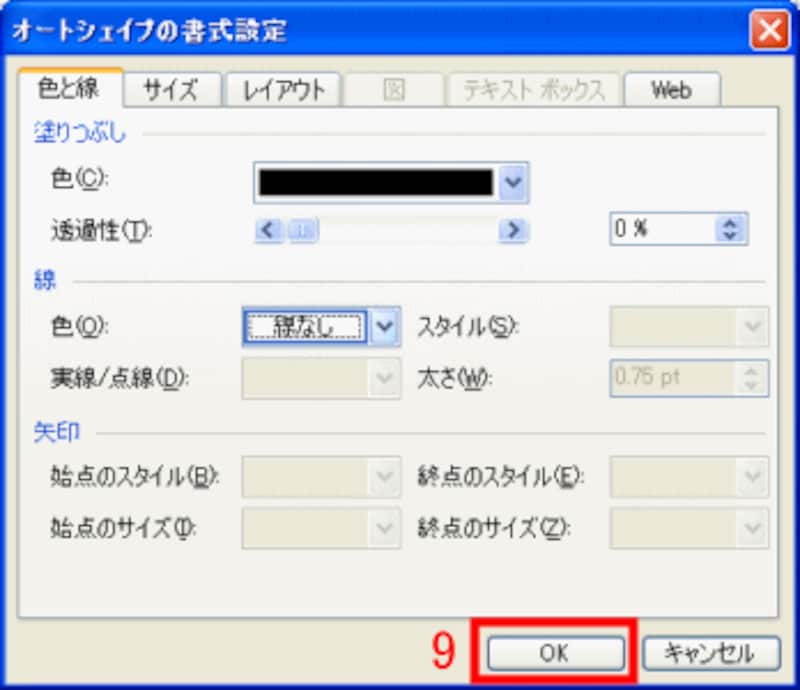Select the Web tab
Viewport: 800px width, 690px height.
tap(673, 89)
